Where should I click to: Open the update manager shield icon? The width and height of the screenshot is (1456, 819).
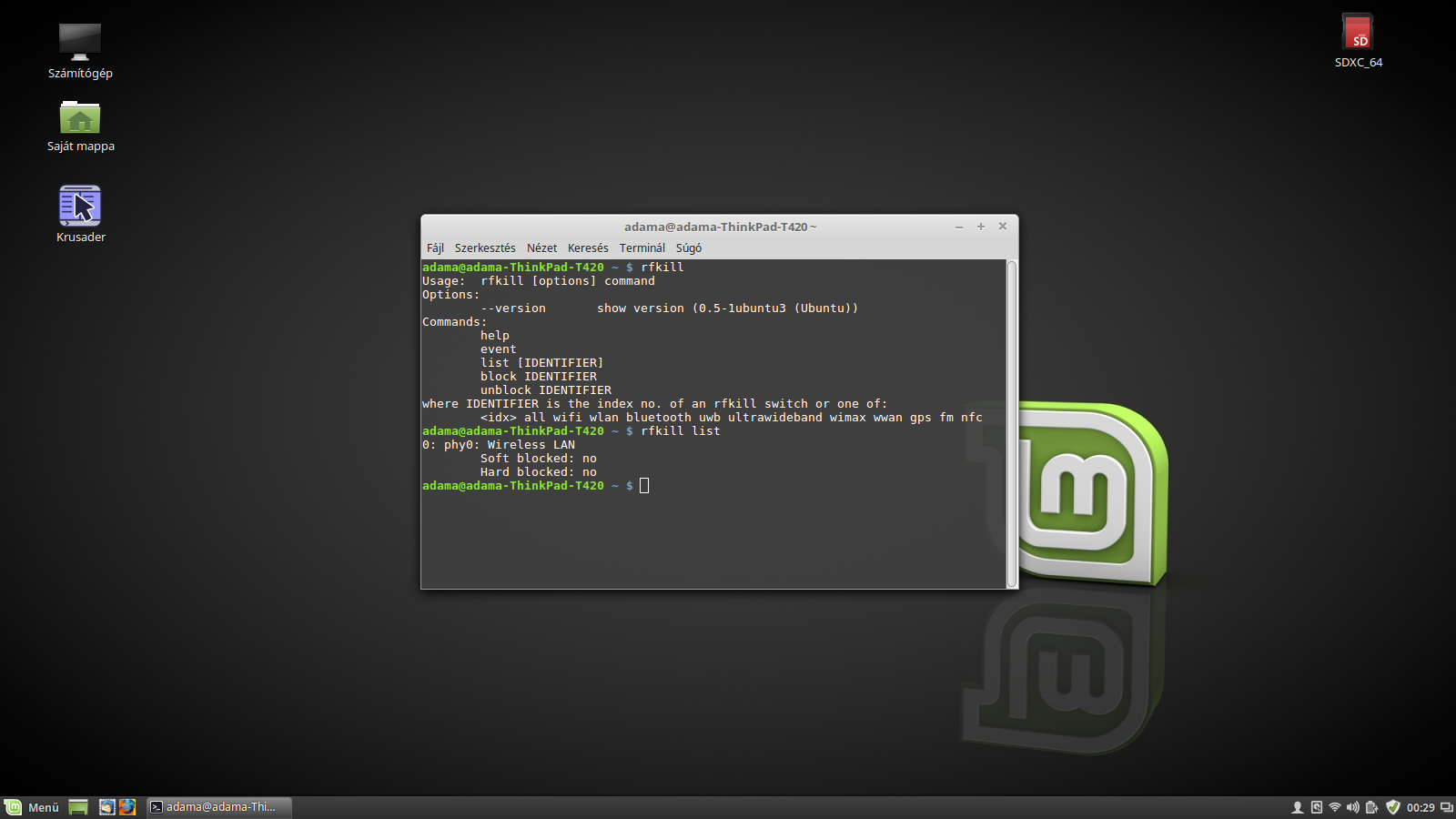click(x=1392, y=807)
